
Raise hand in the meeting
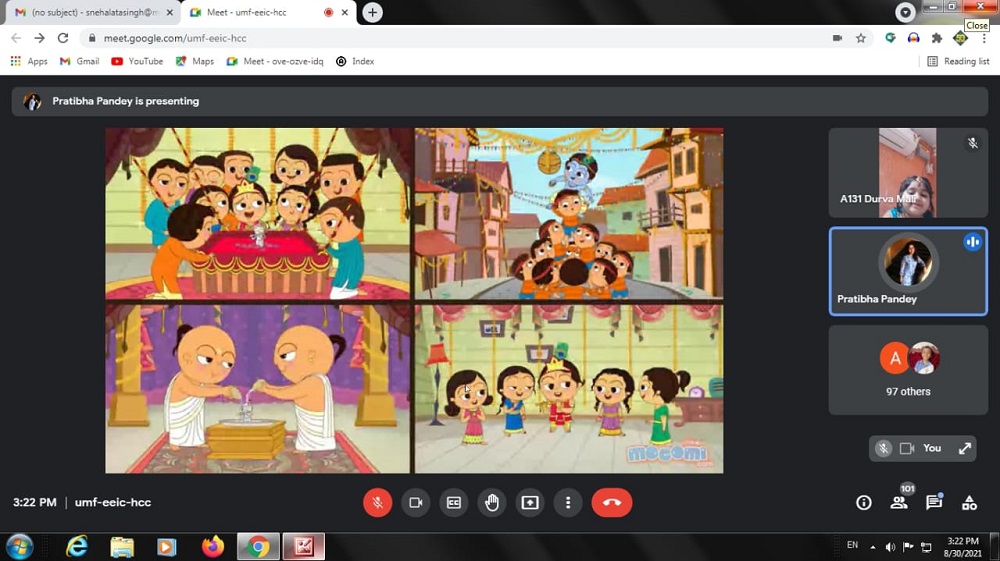click(x=491, y=502)
